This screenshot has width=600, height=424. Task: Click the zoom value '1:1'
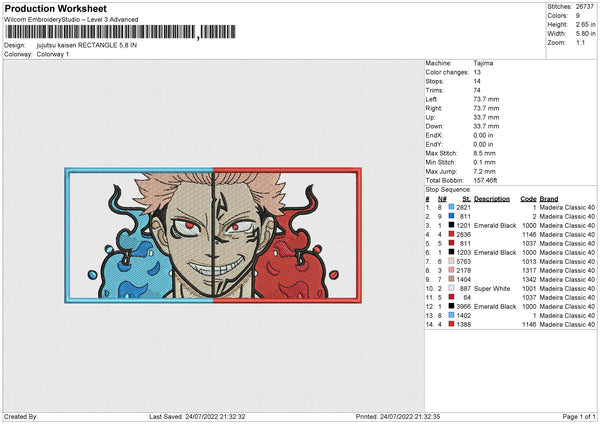click(580, 42)
